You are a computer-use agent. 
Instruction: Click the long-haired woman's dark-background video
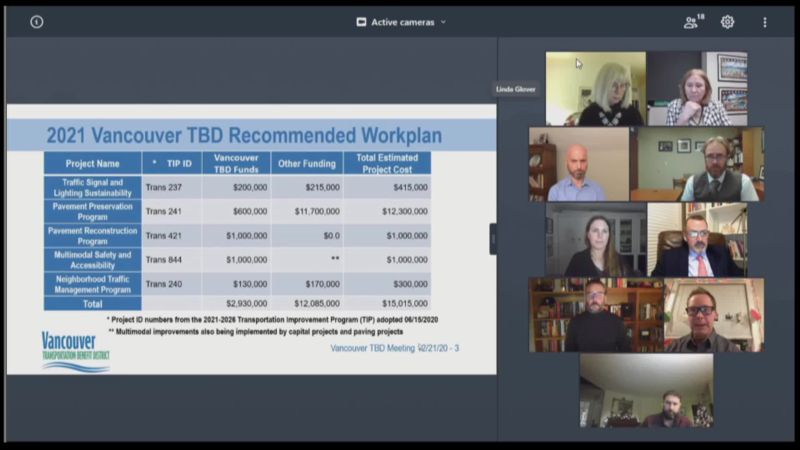coord(595,240)
